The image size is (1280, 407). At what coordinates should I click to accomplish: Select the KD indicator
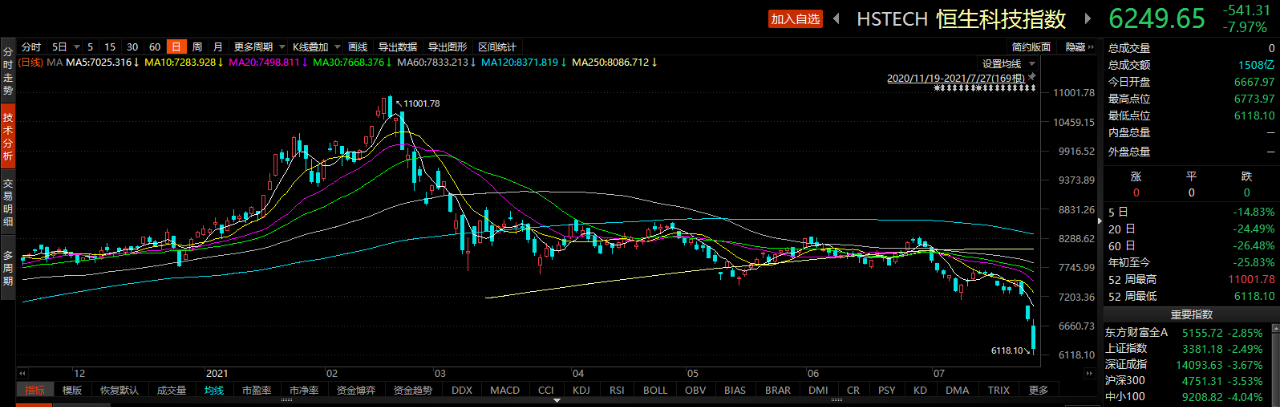pos(920,390)
